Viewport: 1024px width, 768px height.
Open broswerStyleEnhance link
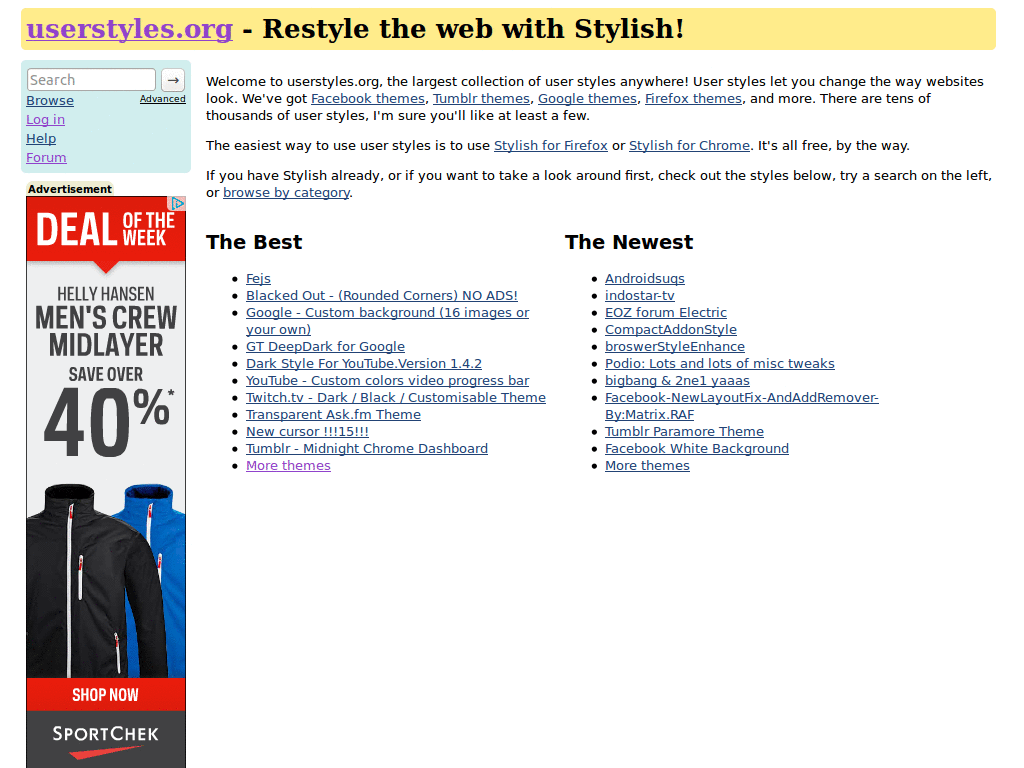(675, 347)
